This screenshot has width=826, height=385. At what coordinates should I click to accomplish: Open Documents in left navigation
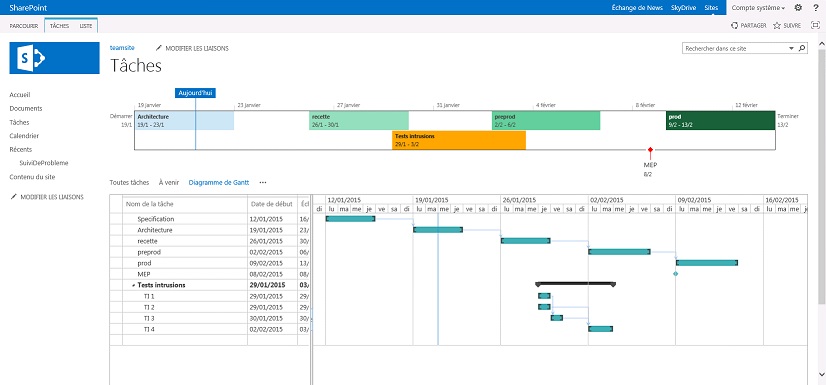[26, 108]
